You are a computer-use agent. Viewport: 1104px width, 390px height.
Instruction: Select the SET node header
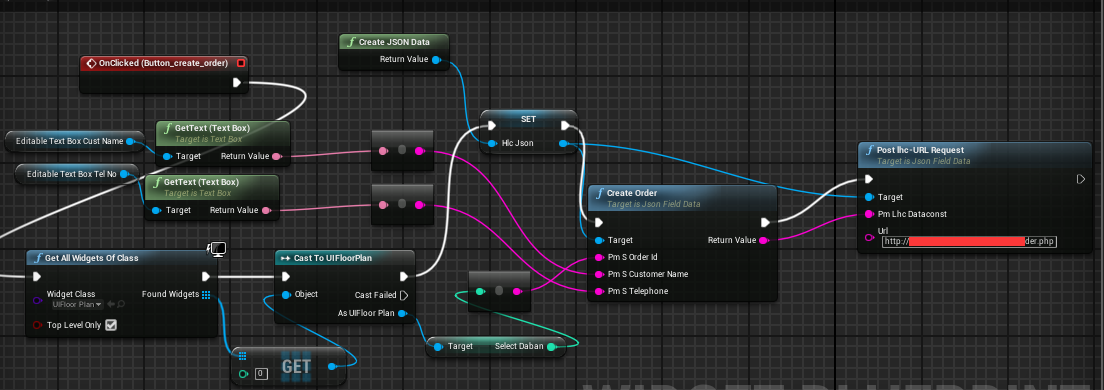(529, 119)
